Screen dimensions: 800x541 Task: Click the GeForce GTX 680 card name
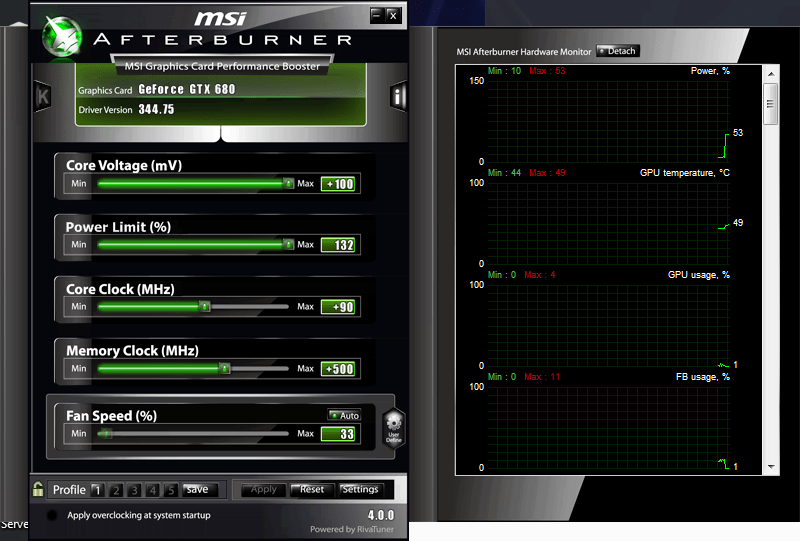[x=187, y=89]
